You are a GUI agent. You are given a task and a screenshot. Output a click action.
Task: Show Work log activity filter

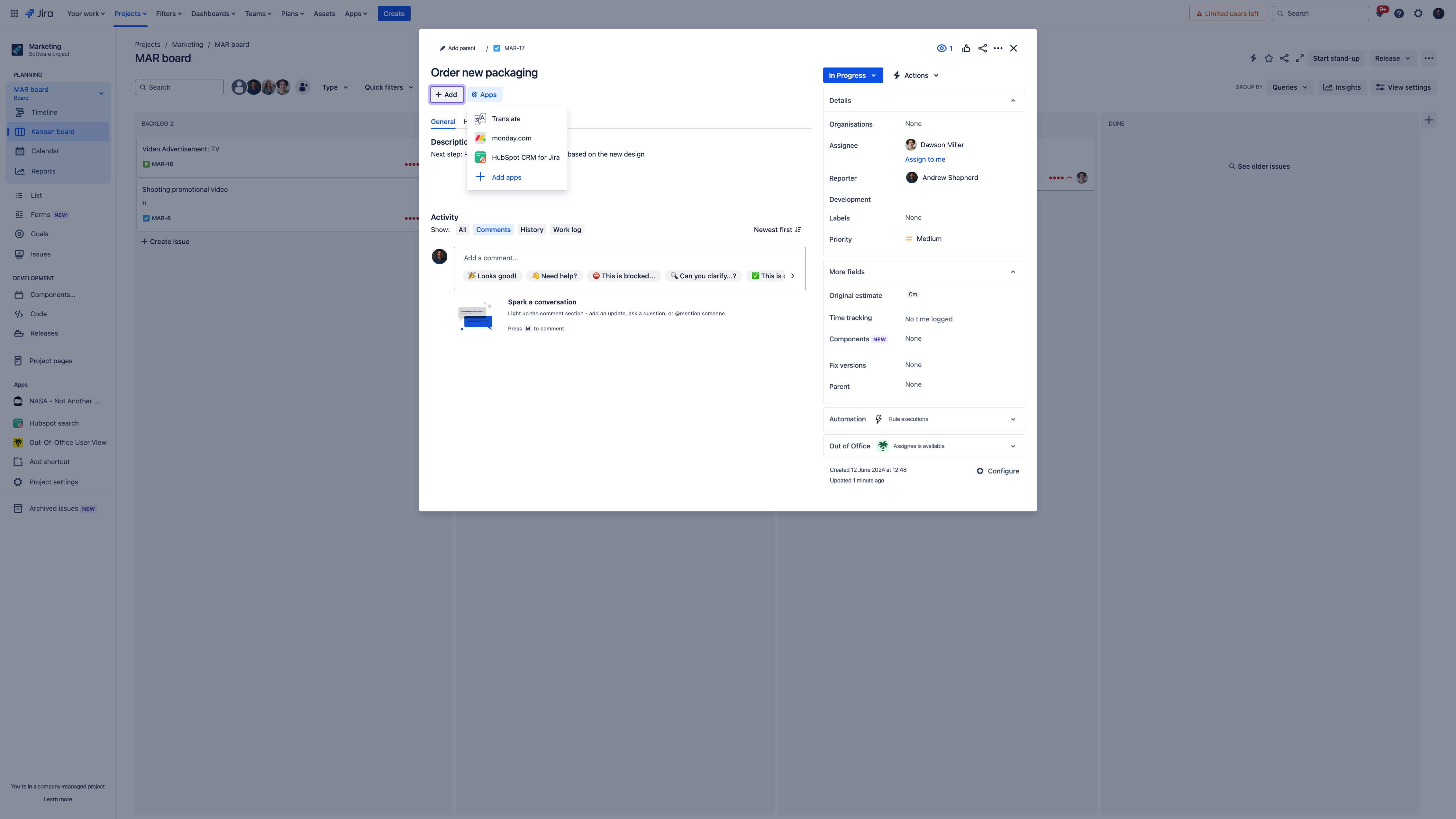567,230
